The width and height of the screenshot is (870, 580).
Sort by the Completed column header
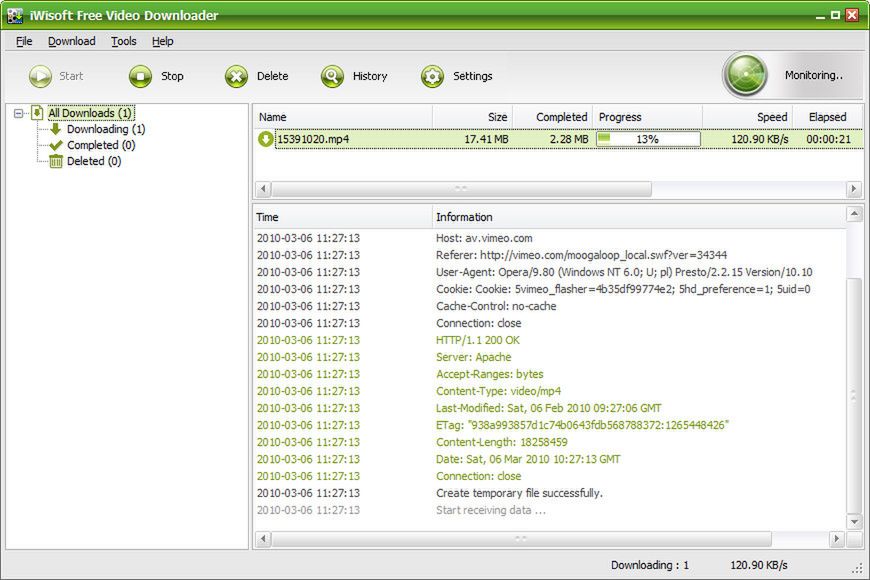[553, 117]
